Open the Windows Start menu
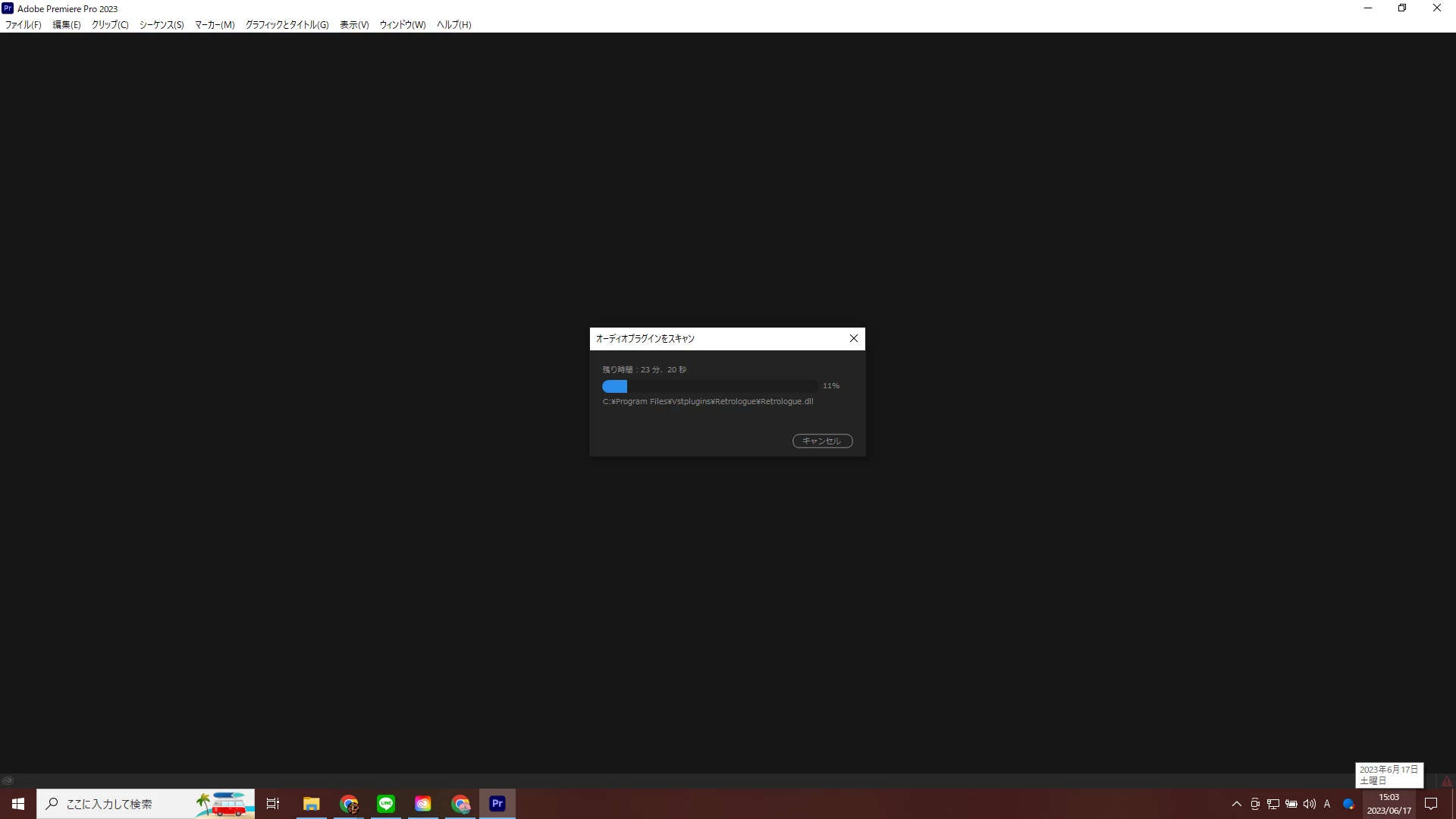1456x819 pixels. [x=18, y=804]
